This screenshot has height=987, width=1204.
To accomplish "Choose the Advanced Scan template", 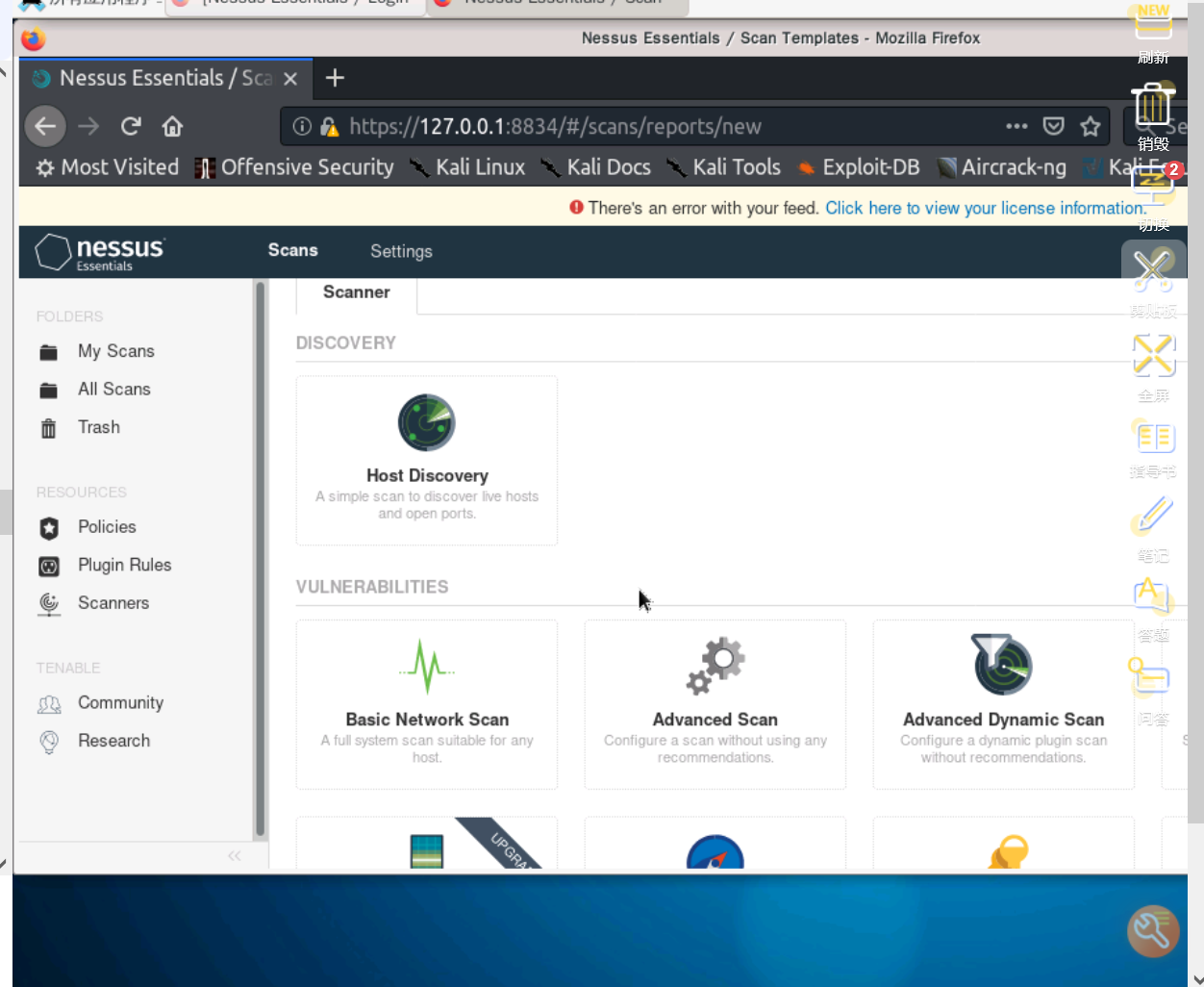I will click(715, 704).
